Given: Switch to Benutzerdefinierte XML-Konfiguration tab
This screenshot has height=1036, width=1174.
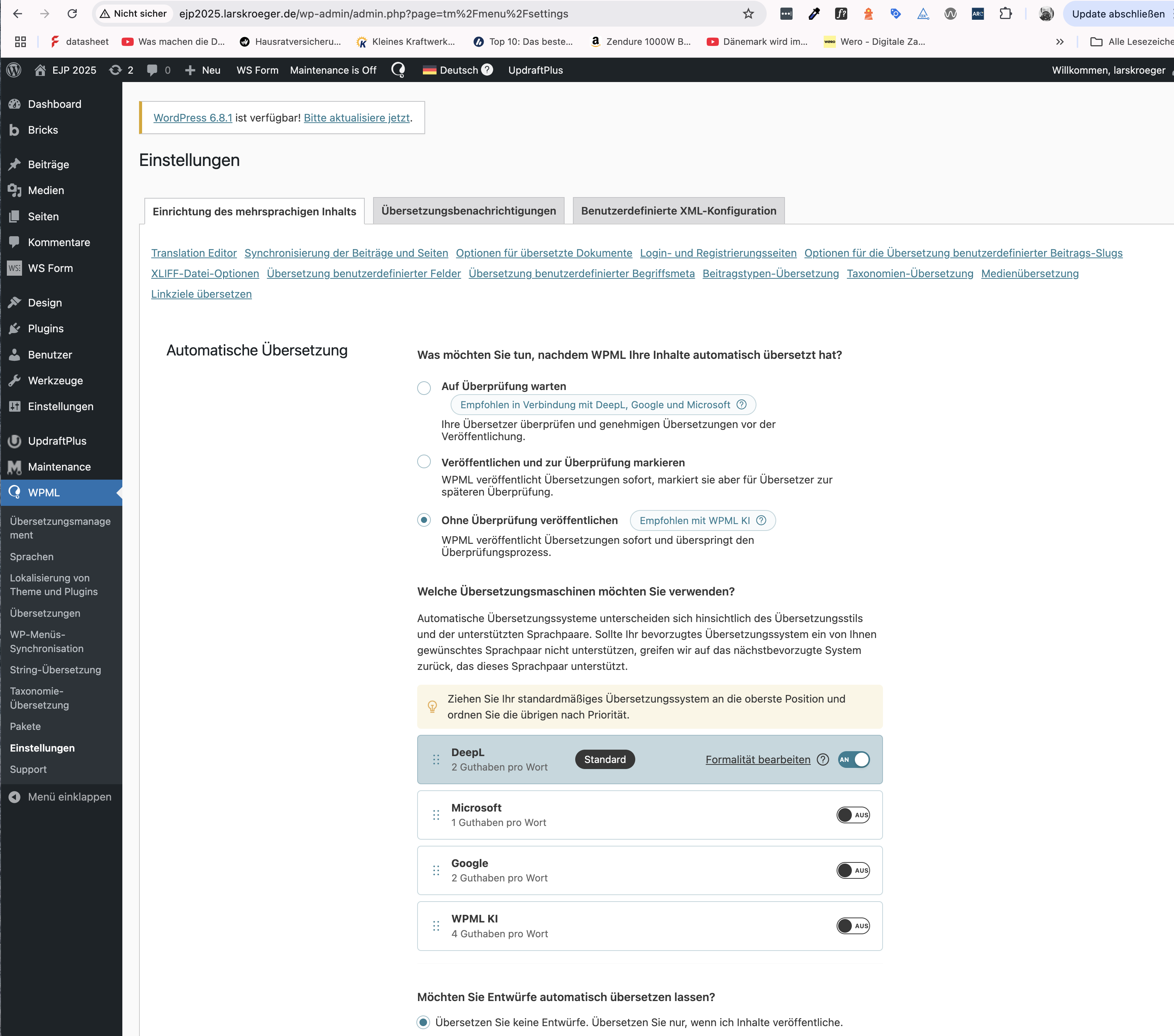Looking at the screenshot, I should (x=678, y=211).
